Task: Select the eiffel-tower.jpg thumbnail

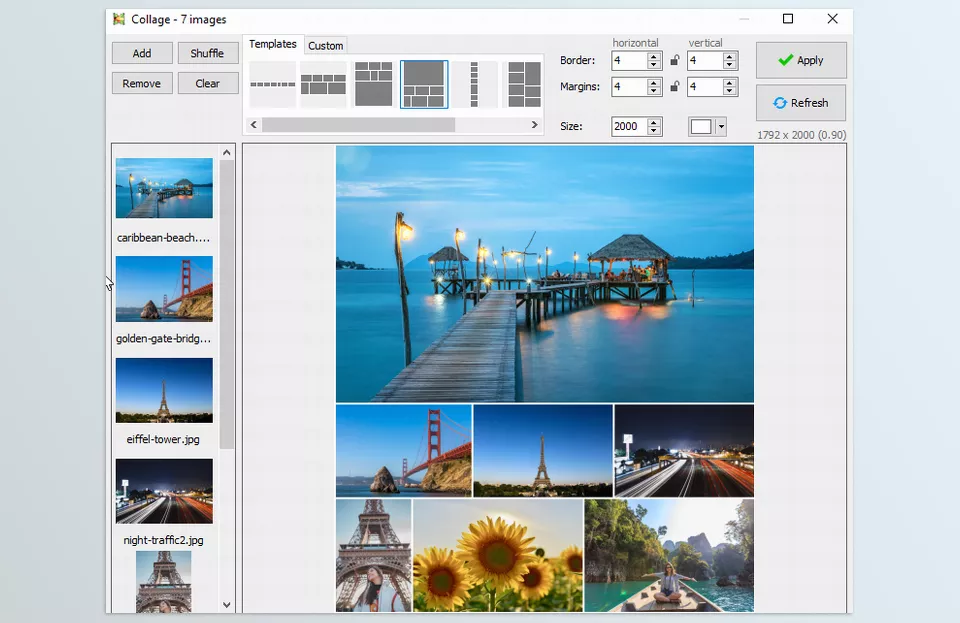Action: (x=164, y=390)
